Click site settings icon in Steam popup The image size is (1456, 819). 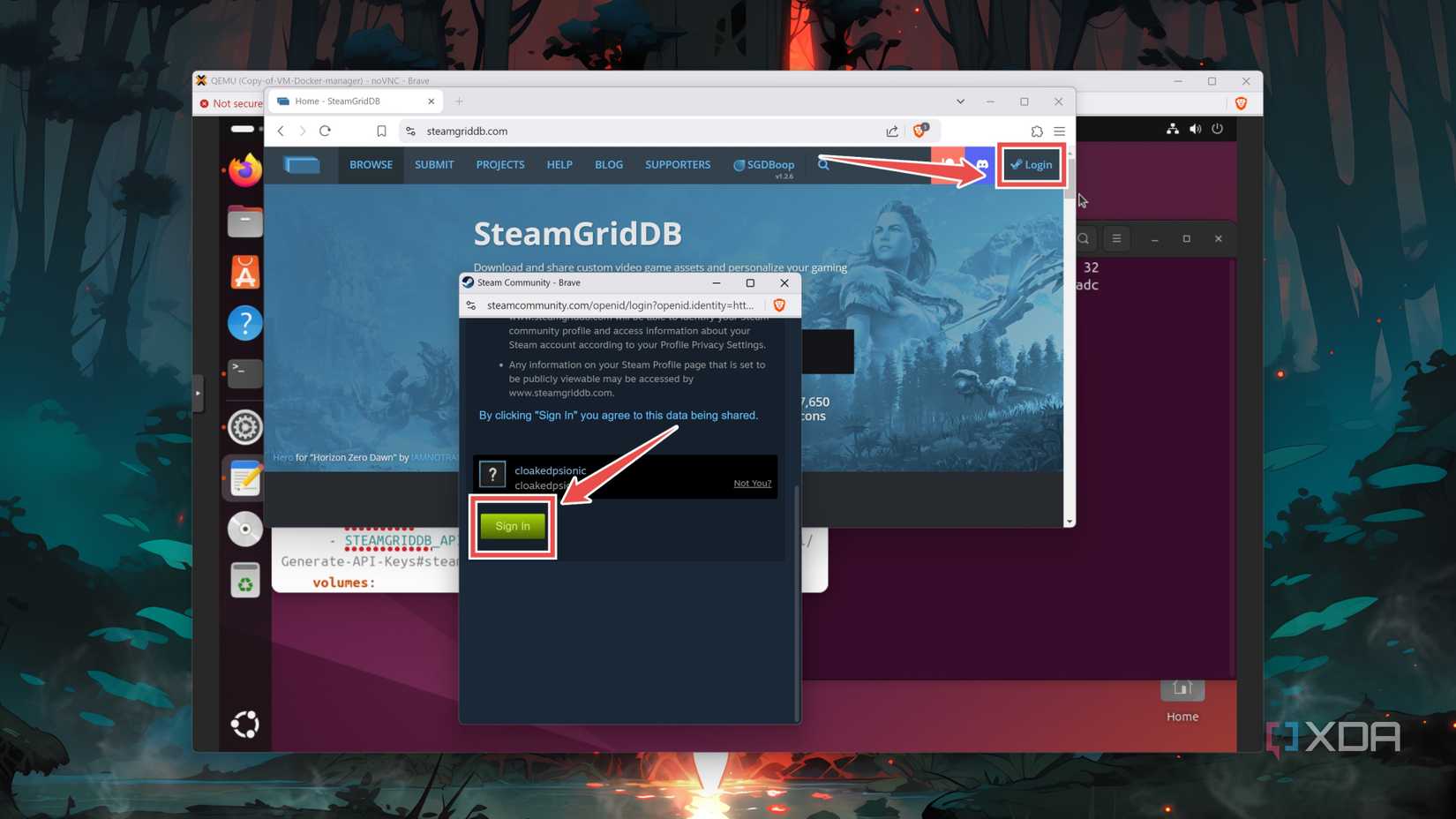(471, 305)
